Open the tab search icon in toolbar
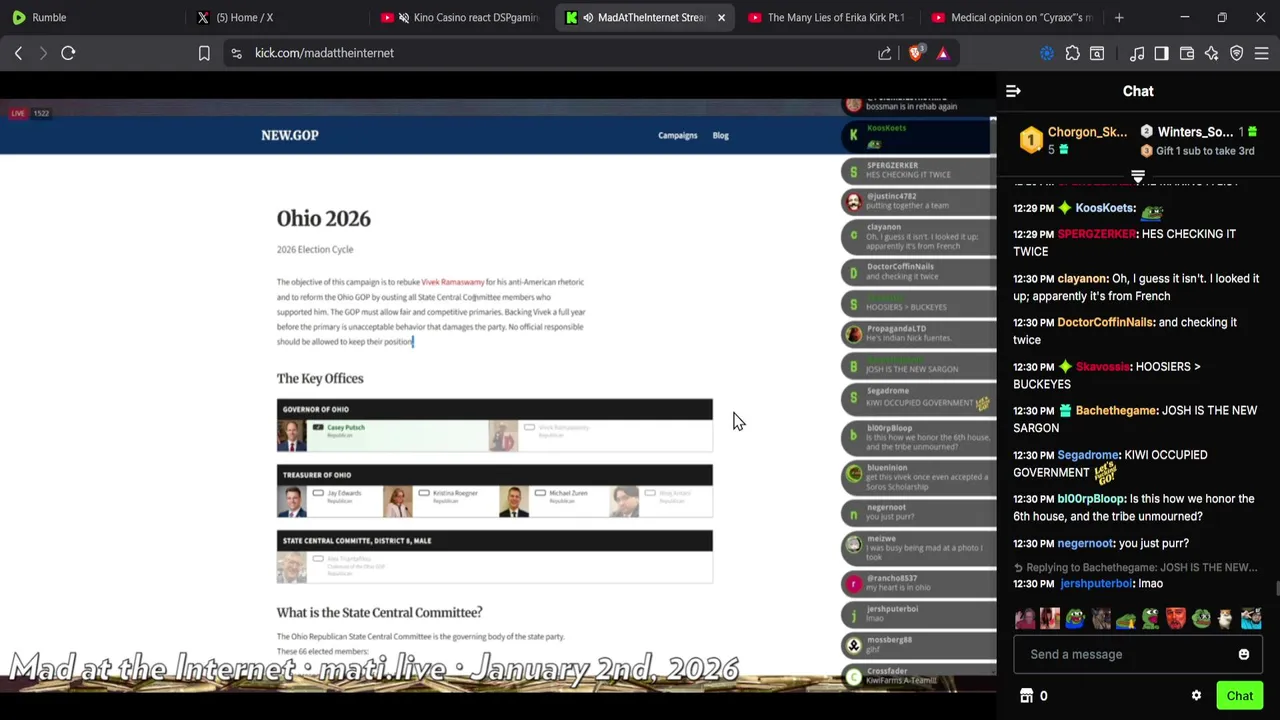The image size is (1280, 720). [x=1097, y=53]
